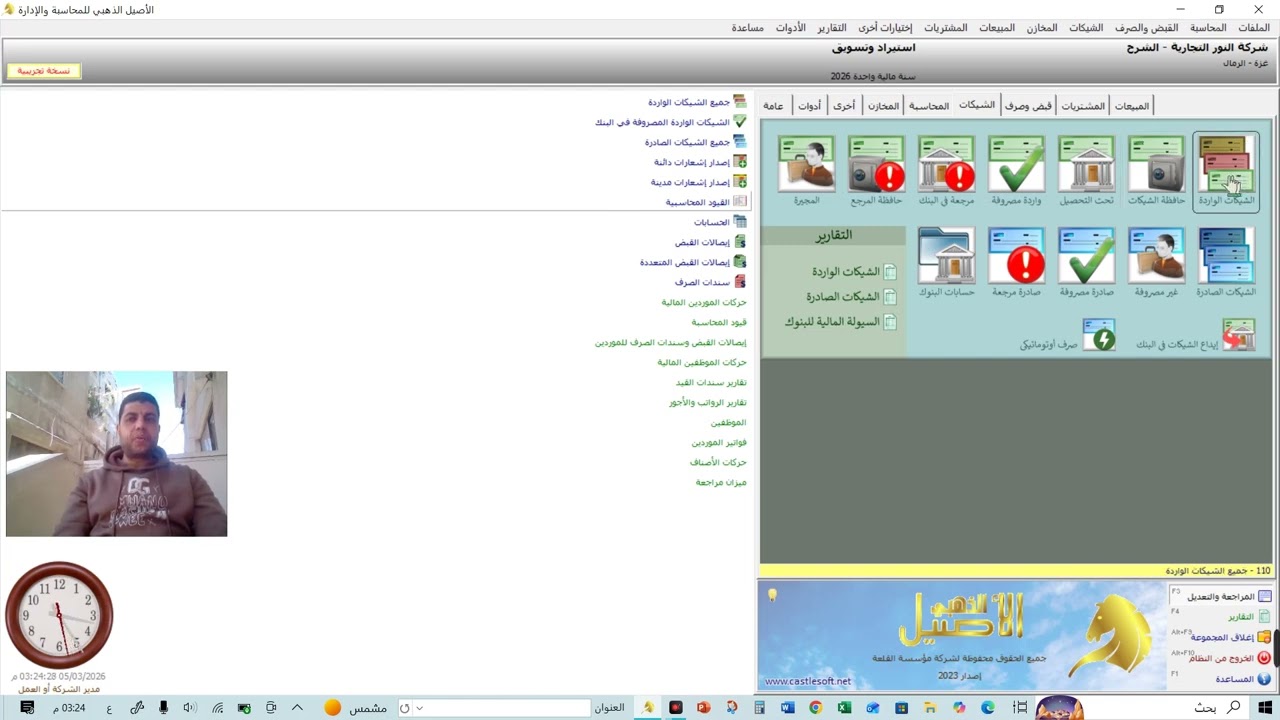Open the الشيكات الواردة incoming cheques icon
Viewport: 1280px width, 720px height.
coord(1226,171)
